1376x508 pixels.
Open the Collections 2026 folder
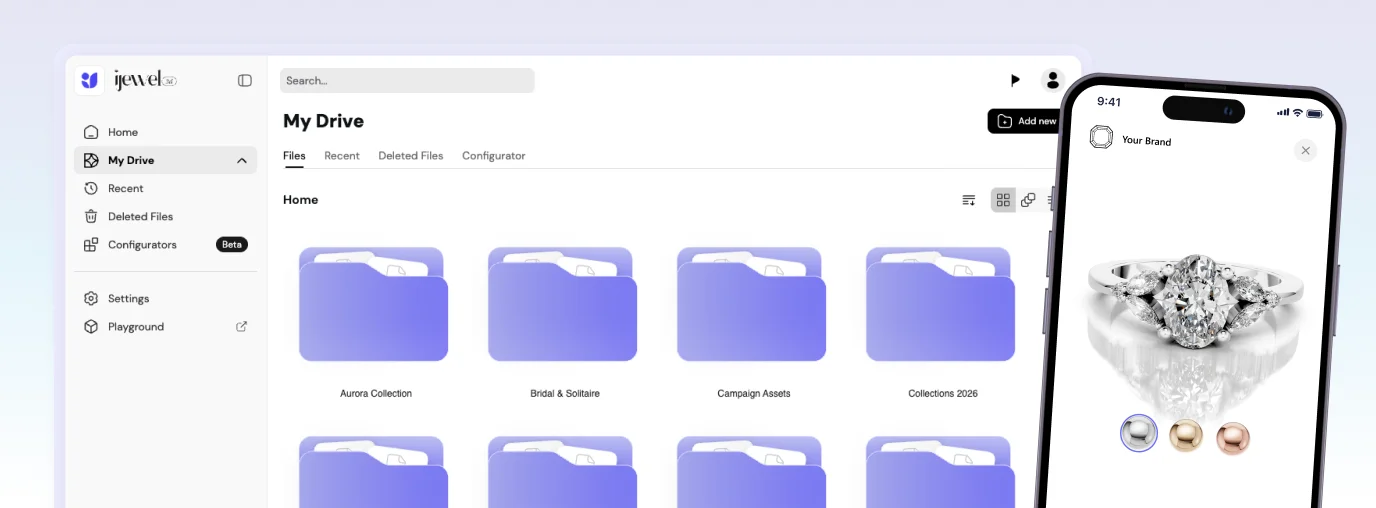[x=940, y=304]
